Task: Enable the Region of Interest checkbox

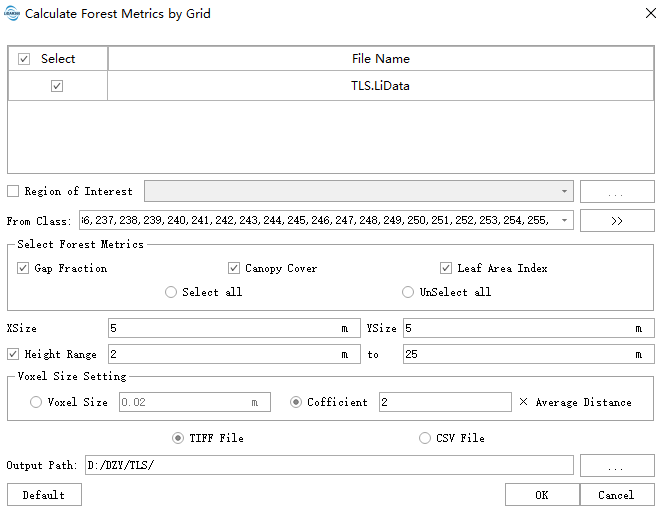Action: click(x=14, y=191)
